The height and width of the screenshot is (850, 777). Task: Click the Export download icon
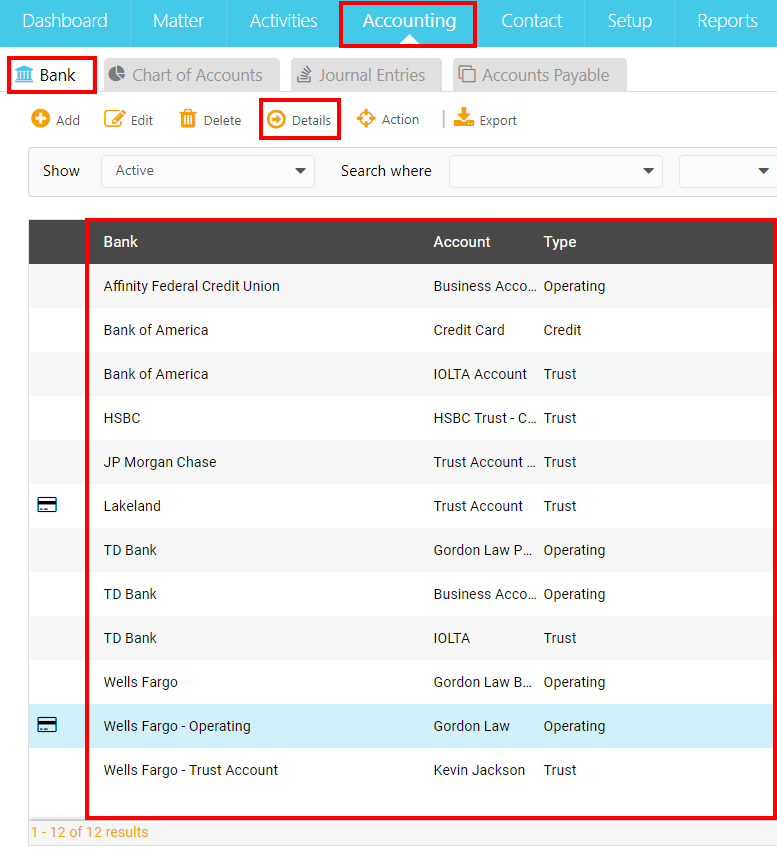[x=464, y=117]
